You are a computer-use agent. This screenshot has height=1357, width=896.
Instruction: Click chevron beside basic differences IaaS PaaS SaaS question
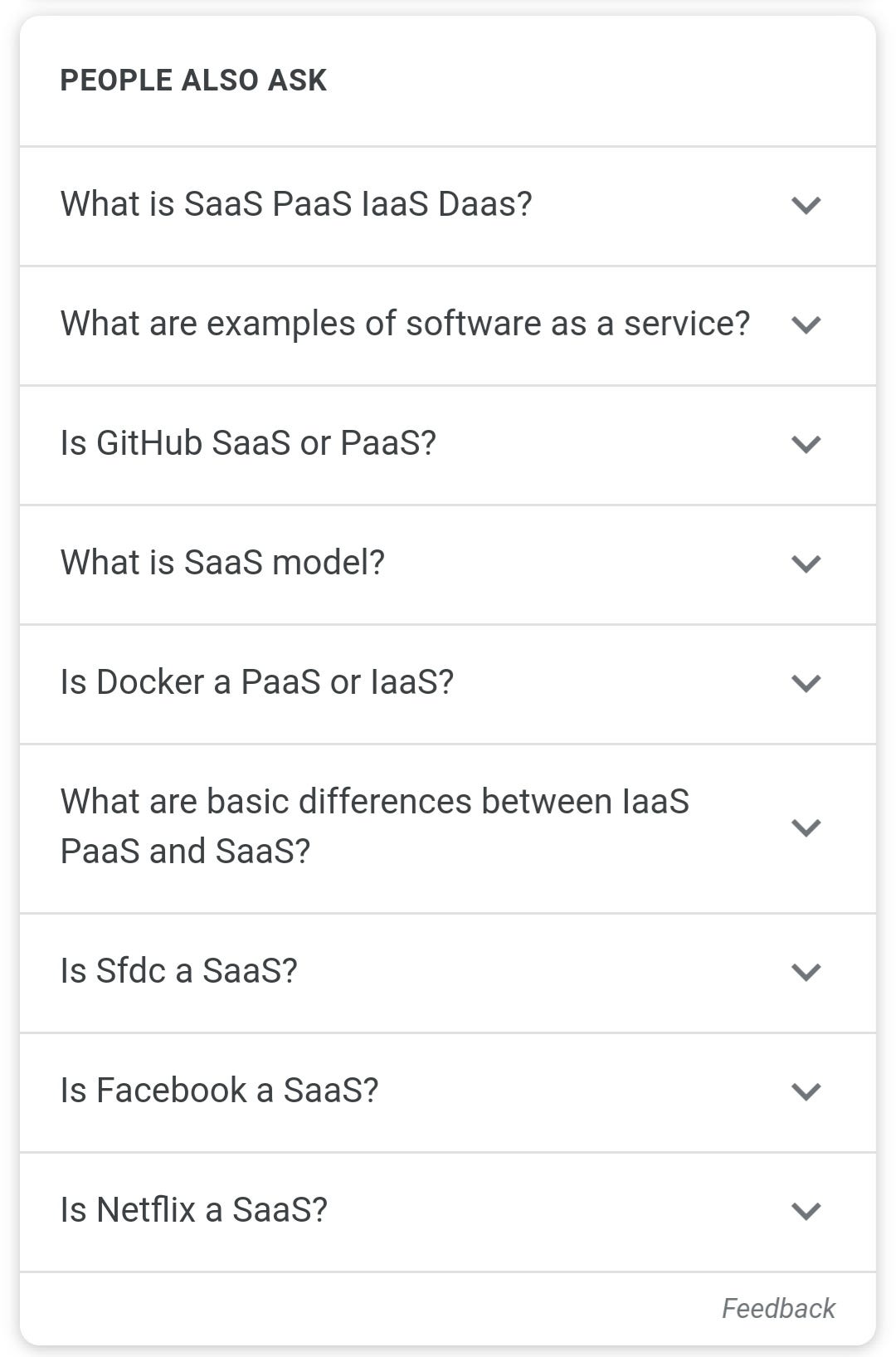pos(806,827)
